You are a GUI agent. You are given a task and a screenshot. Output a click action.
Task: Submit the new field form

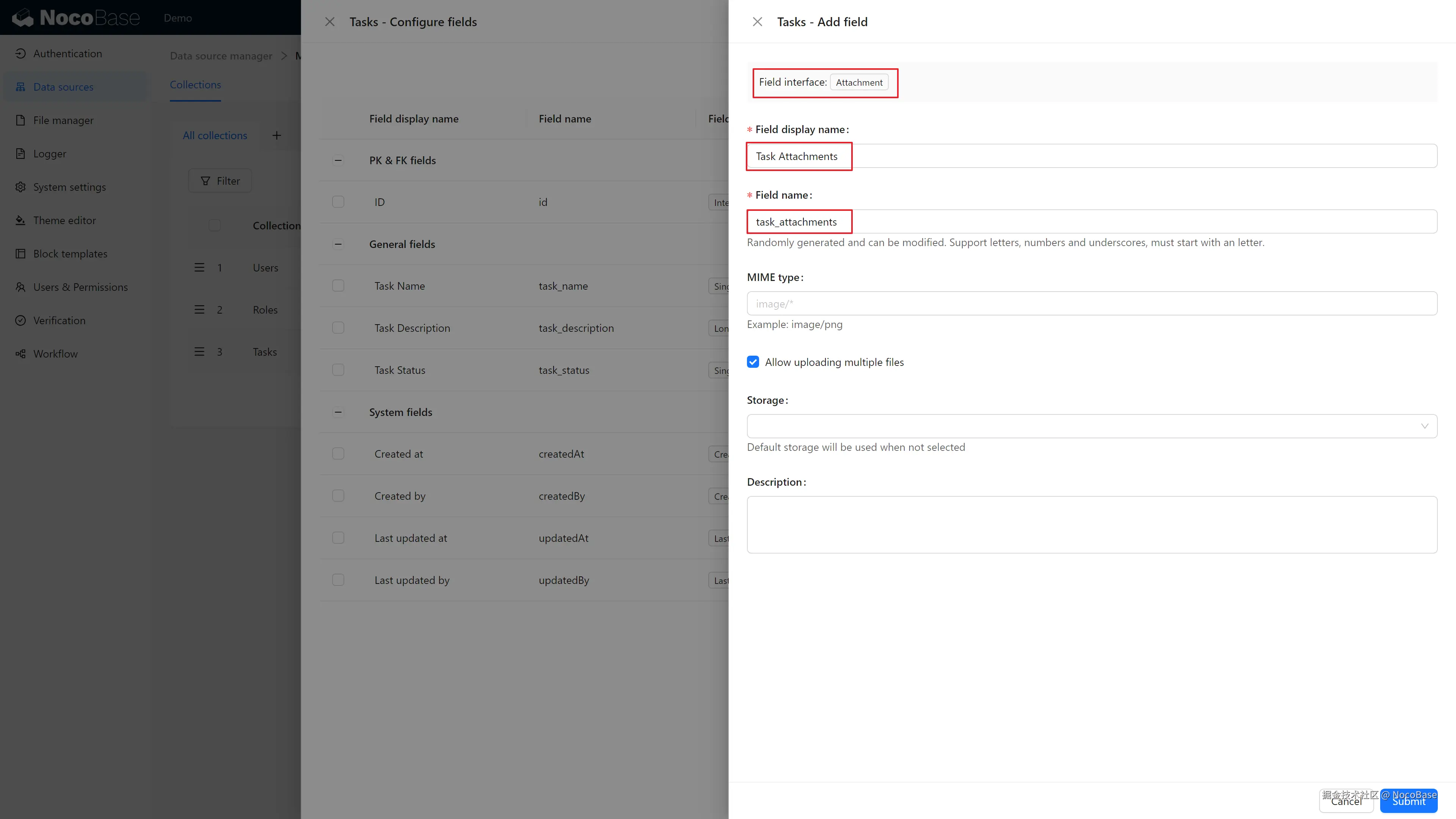(1409, 801)
